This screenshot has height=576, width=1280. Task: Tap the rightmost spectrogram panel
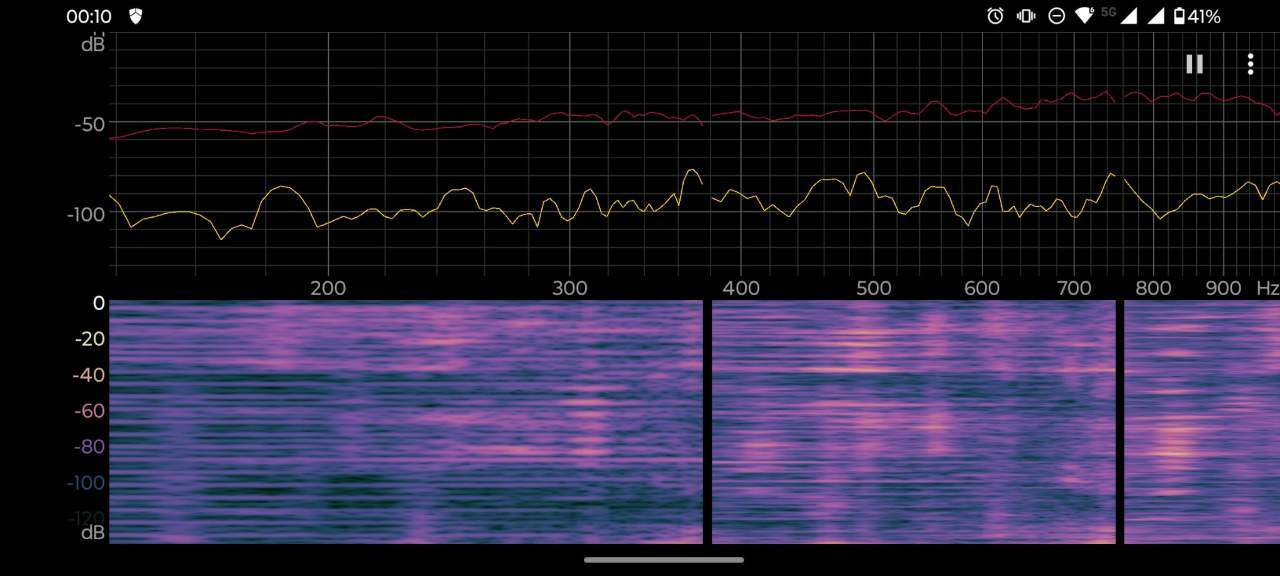point(1202,422)
